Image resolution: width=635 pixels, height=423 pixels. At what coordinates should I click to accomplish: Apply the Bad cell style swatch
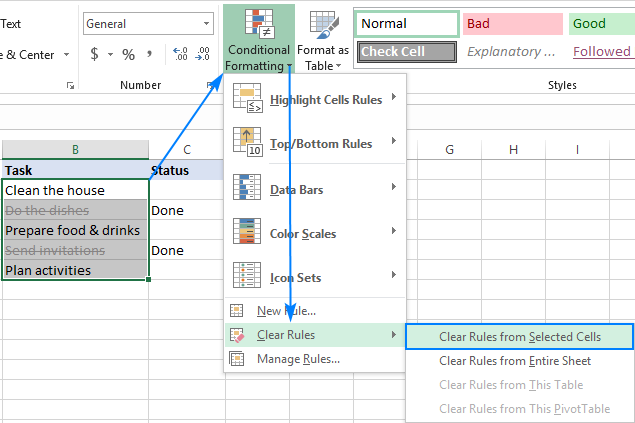point(510,24)
